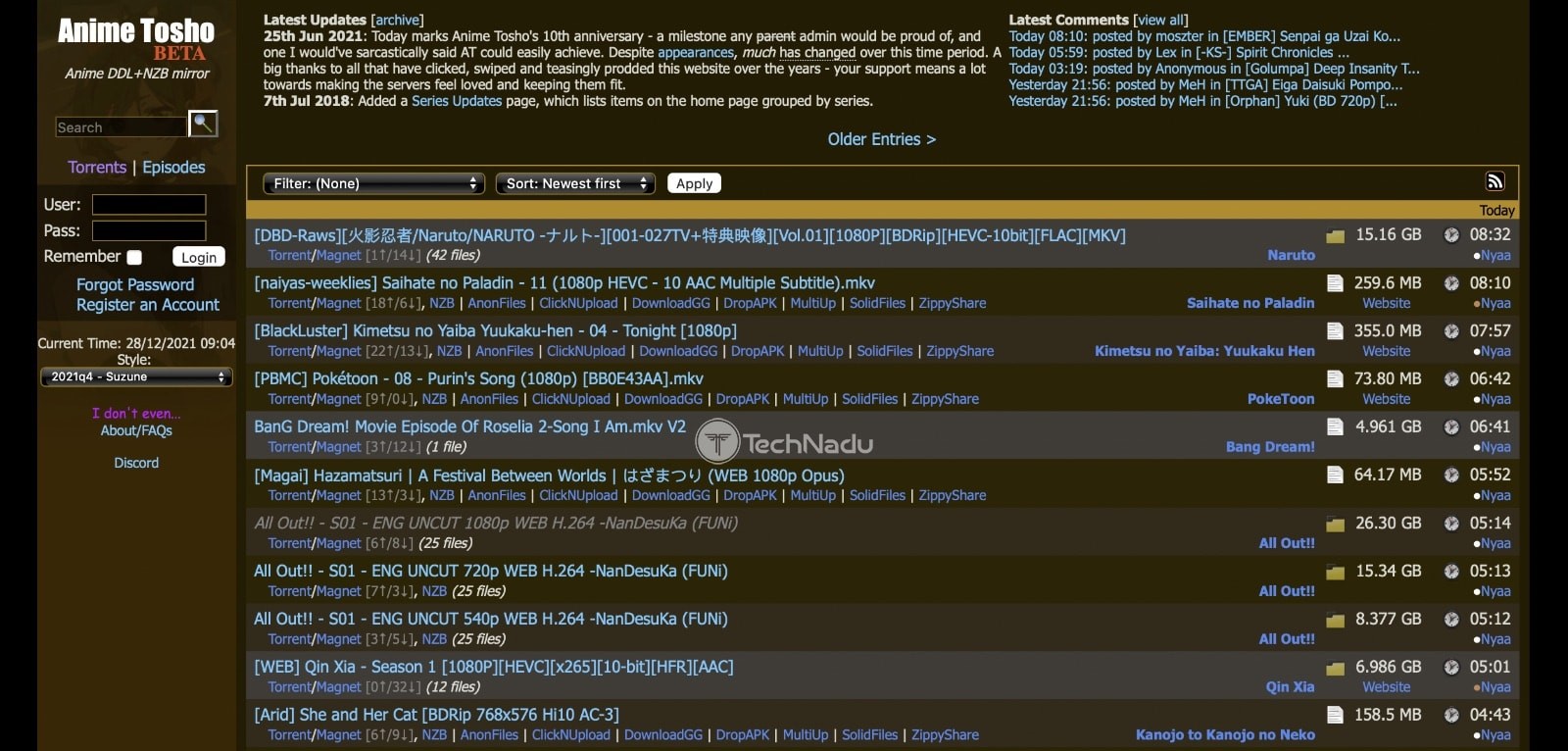Screen dimensions: 1568x751
Task: Focus the Search input field
Action: click(x=121, y=127)
